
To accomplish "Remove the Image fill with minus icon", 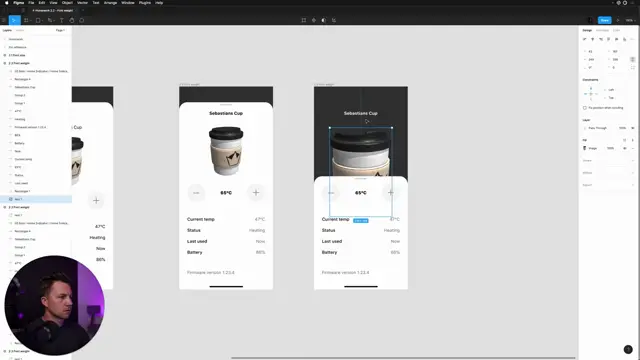I will [x=633, y=148].
